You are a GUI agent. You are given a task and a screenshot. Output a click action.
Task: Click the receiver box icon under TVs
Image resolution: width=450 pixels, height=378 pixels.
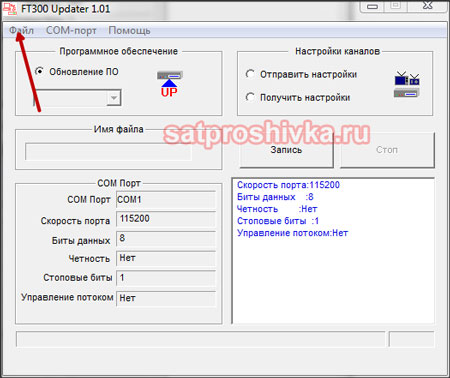(x=407, y=93)
